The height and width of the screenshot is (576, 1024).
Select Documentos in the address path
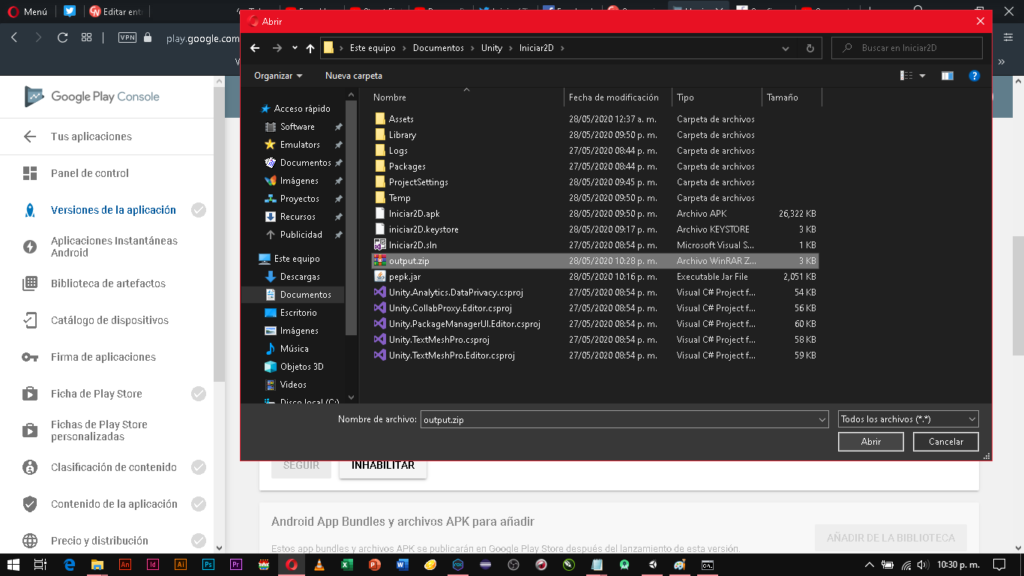(x=438, y=48)
